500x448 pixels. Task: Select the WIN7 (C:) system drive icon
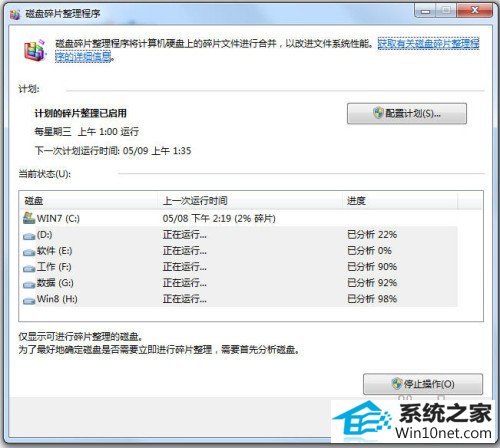pyautogui.click(x=29, y=218)
